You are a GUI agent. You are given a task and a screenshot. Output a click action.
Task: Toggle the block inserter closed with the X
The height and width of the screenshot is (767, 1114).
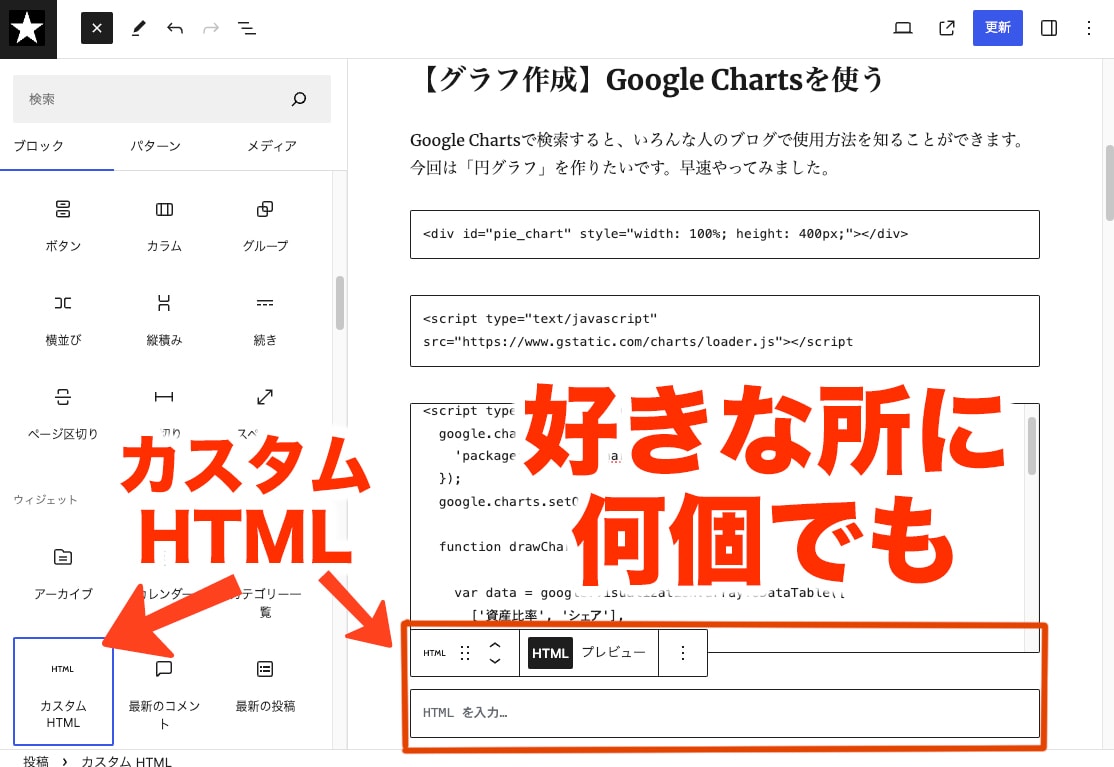(96, 28)
